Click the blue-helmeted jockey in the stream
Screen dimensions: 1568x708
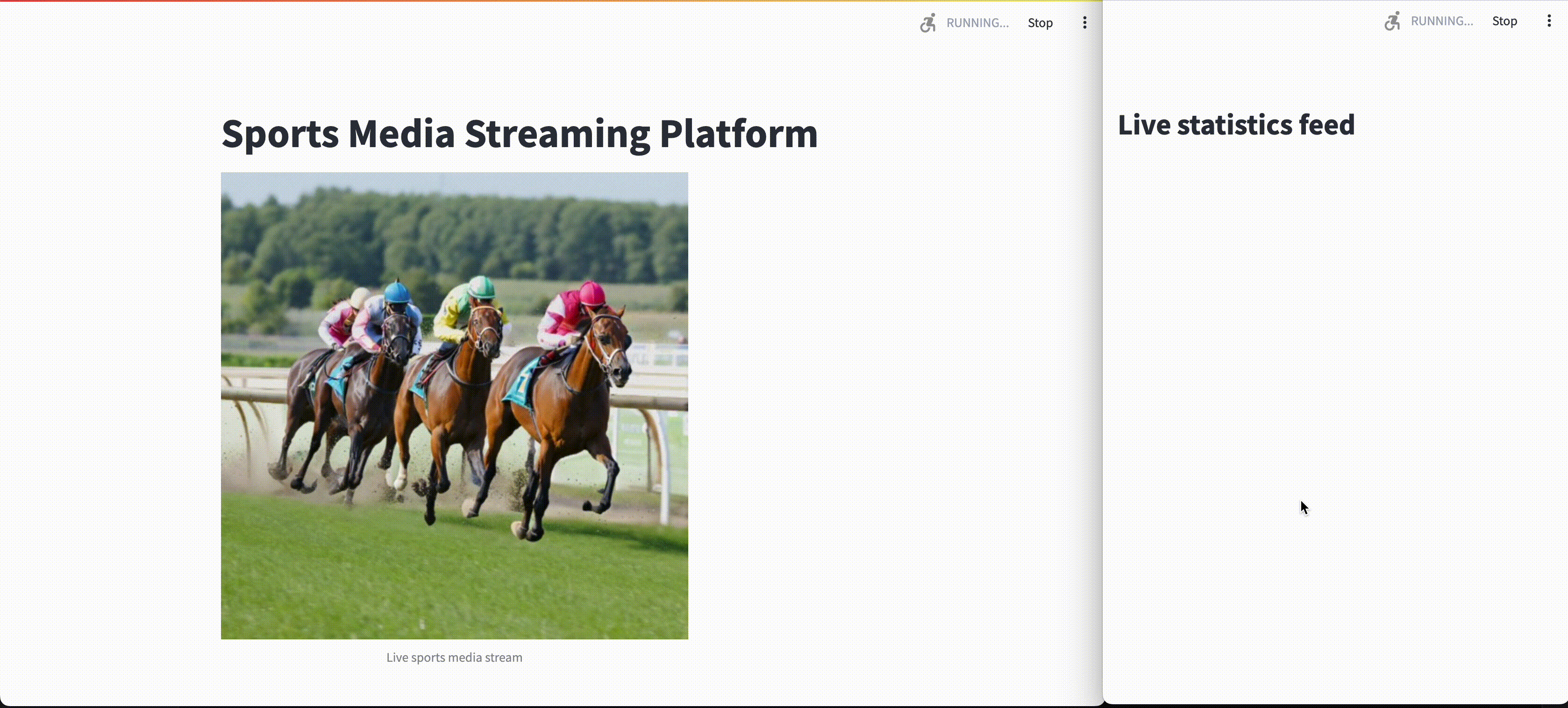click(x=397, y=294)
